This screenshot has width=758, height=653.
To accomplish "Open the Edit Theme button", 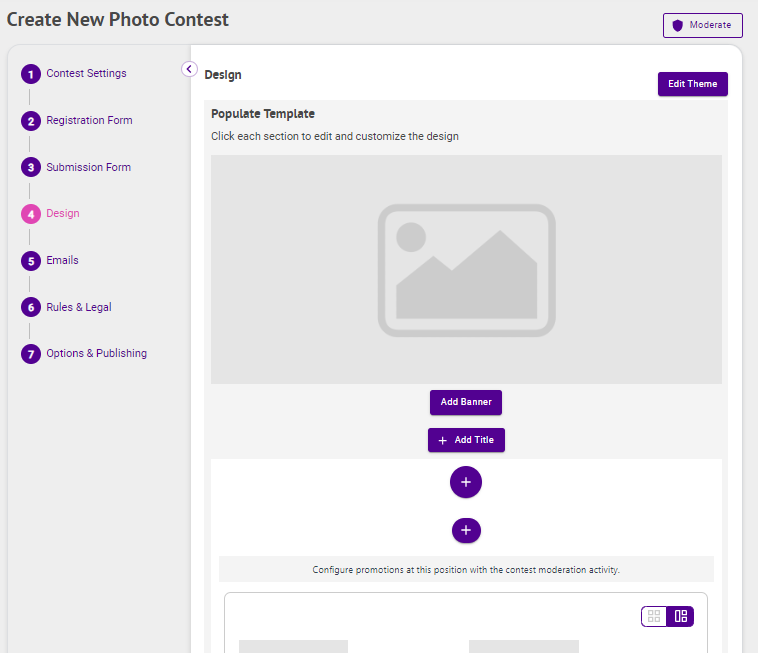I will [x=692, y=84].
